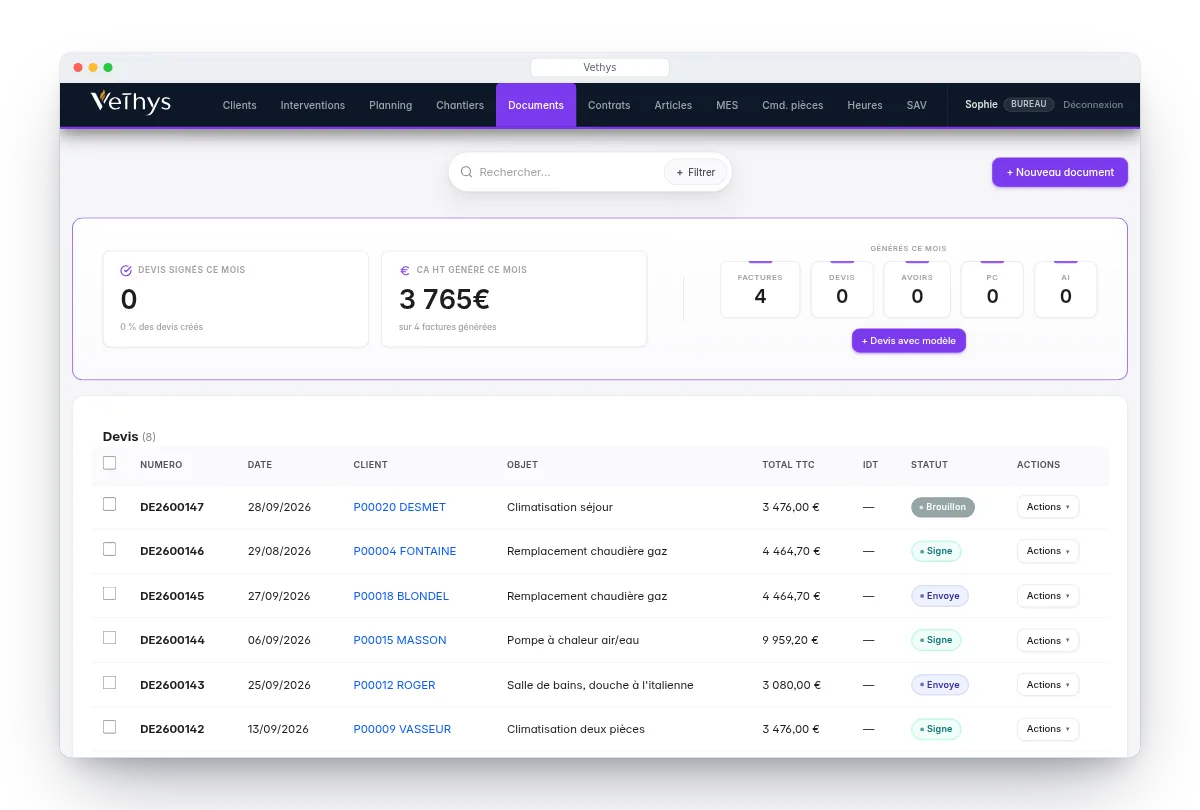Open Cmd. pièces section

click(793, 105)
